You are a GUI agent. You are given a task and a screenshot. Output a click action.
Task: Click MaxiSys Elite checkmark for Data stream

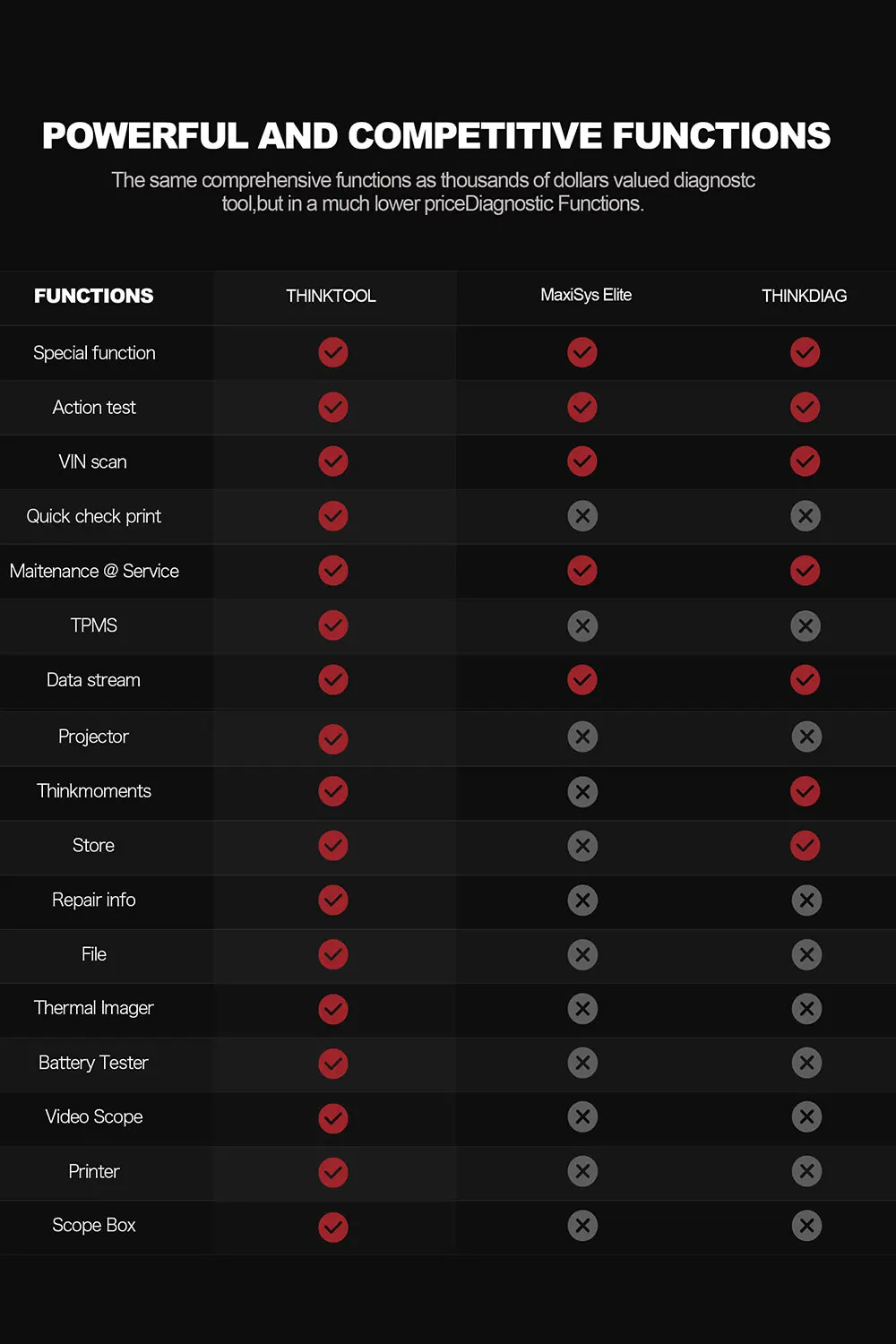pyautogui.click(x=582, y=680)
